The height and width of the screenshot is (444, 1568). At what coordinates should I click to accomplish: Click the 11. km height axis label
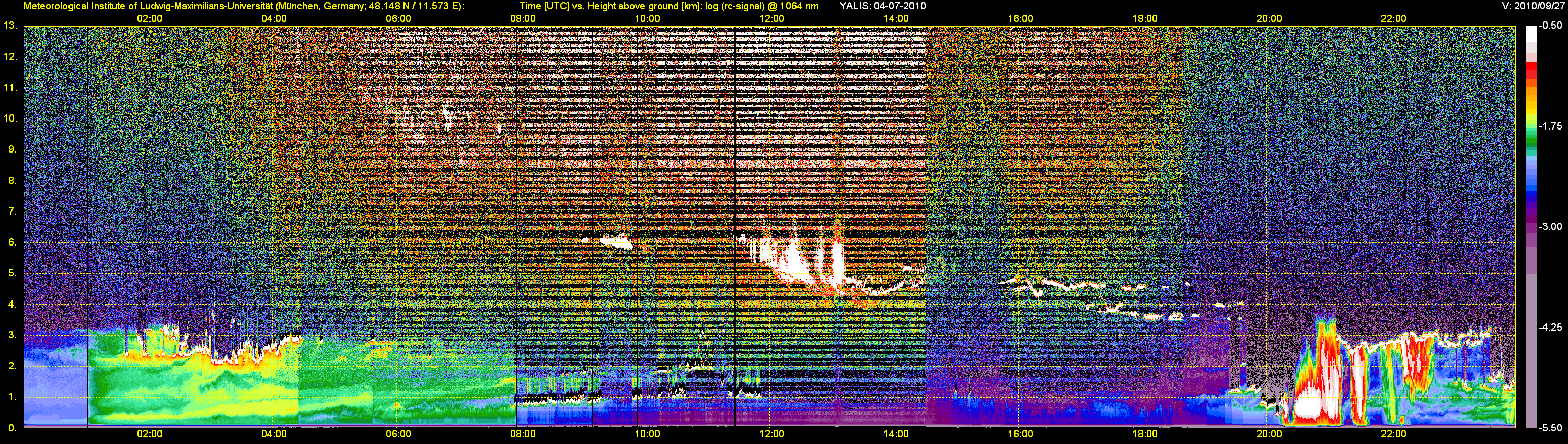[x=10, y=88]
